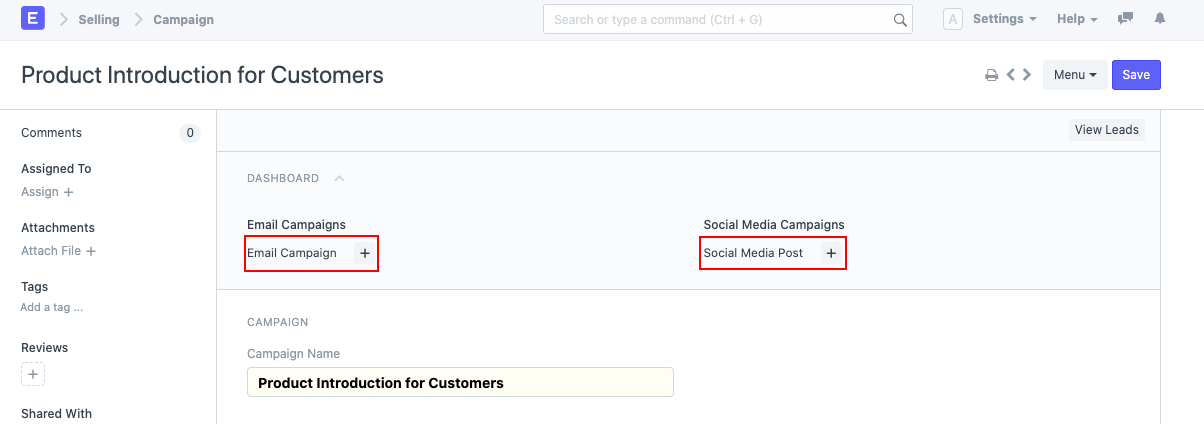1204x424 pixels.
Task: Open the Help dropdown
Action: click(1077, 19)
